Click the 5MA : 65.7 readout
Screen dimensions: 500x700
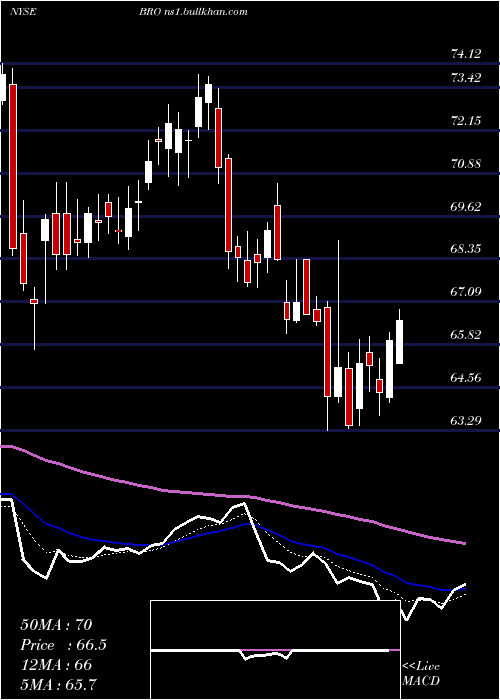point(59,684)
